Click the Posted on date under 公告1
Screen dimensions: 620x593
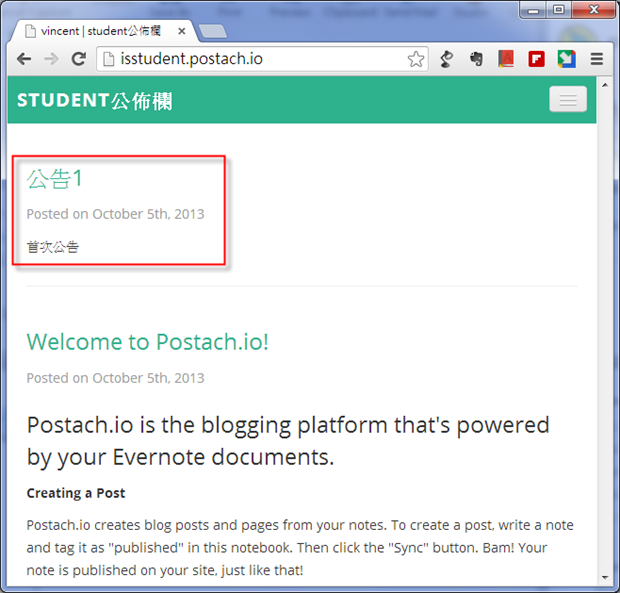(x=115, y=214)
